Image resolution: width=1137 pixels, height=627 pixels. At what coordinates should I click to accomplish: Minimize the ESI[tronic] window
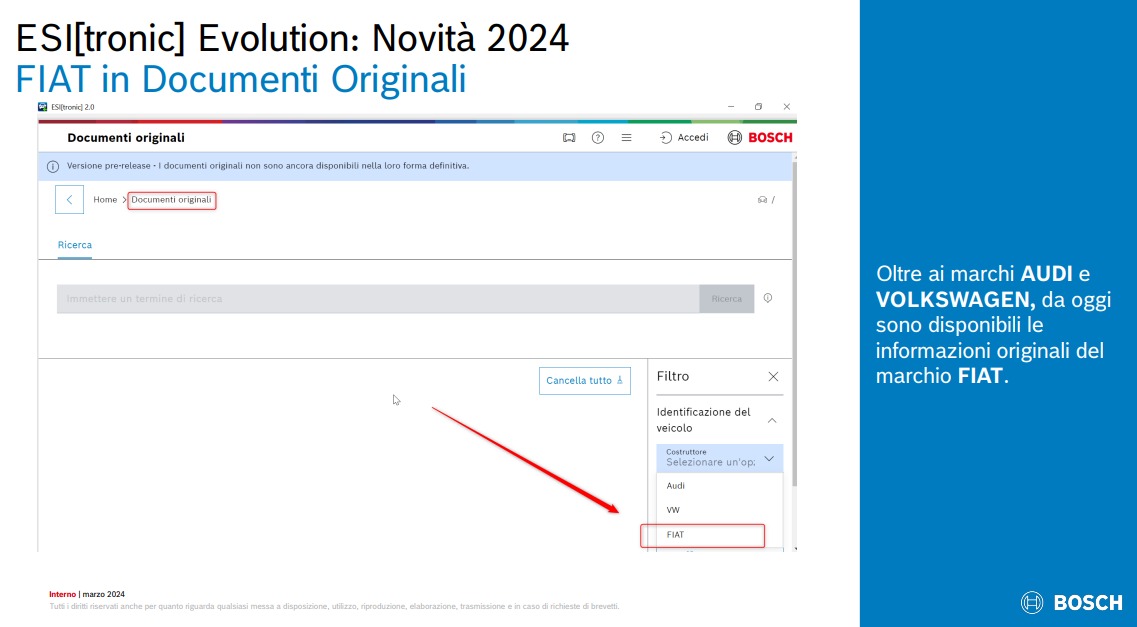(x=731, y=107)
